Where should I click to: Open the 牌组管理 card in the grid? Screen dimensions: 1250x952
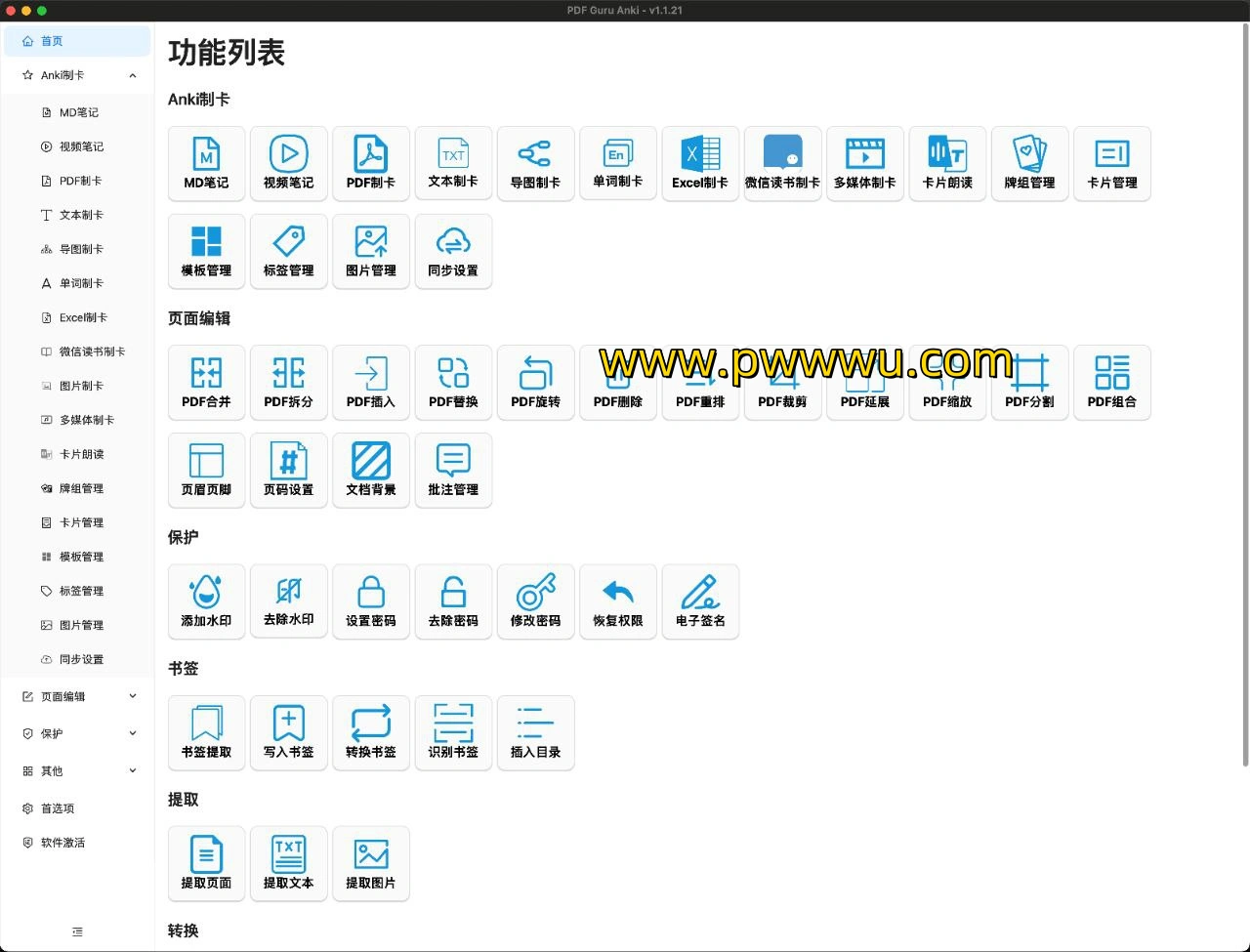(1029, 163)
